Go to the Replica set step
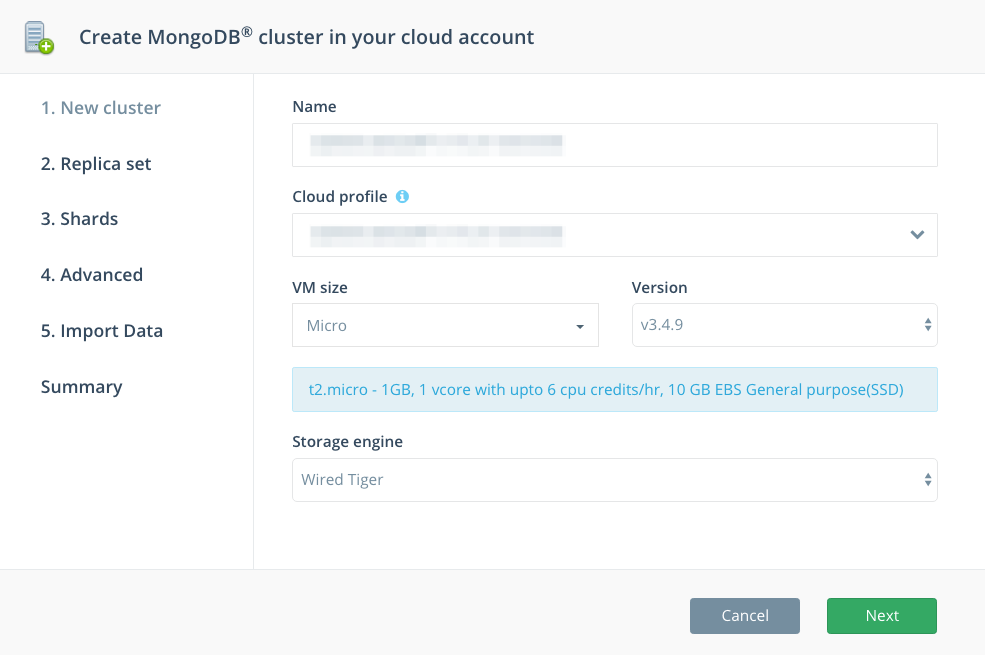This screenshot has height=655, width=985. click(x=96, y=164)
